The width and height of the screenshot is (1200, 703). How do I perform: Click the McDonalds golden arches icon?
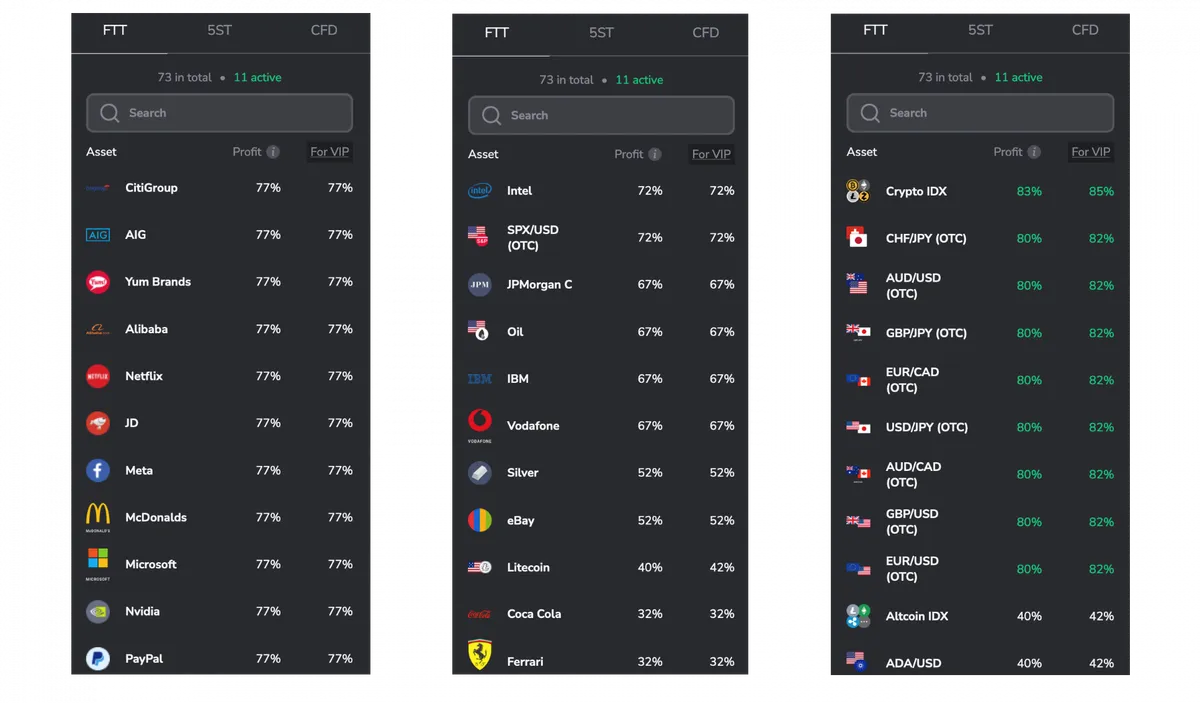[97, 516]
